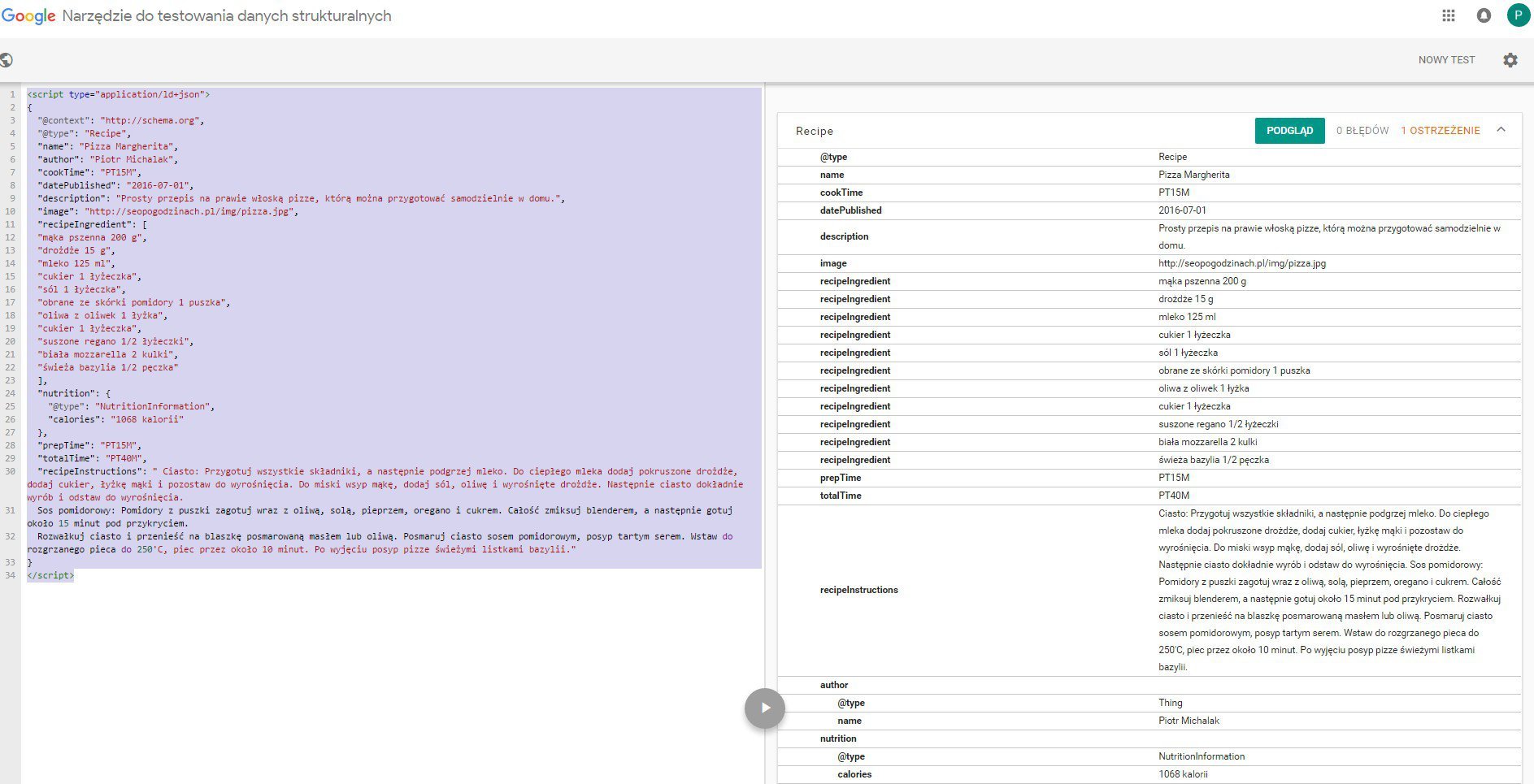Open the account avatar labeled P
This screenshot has height=784, width=1534.
(1518, 15)
